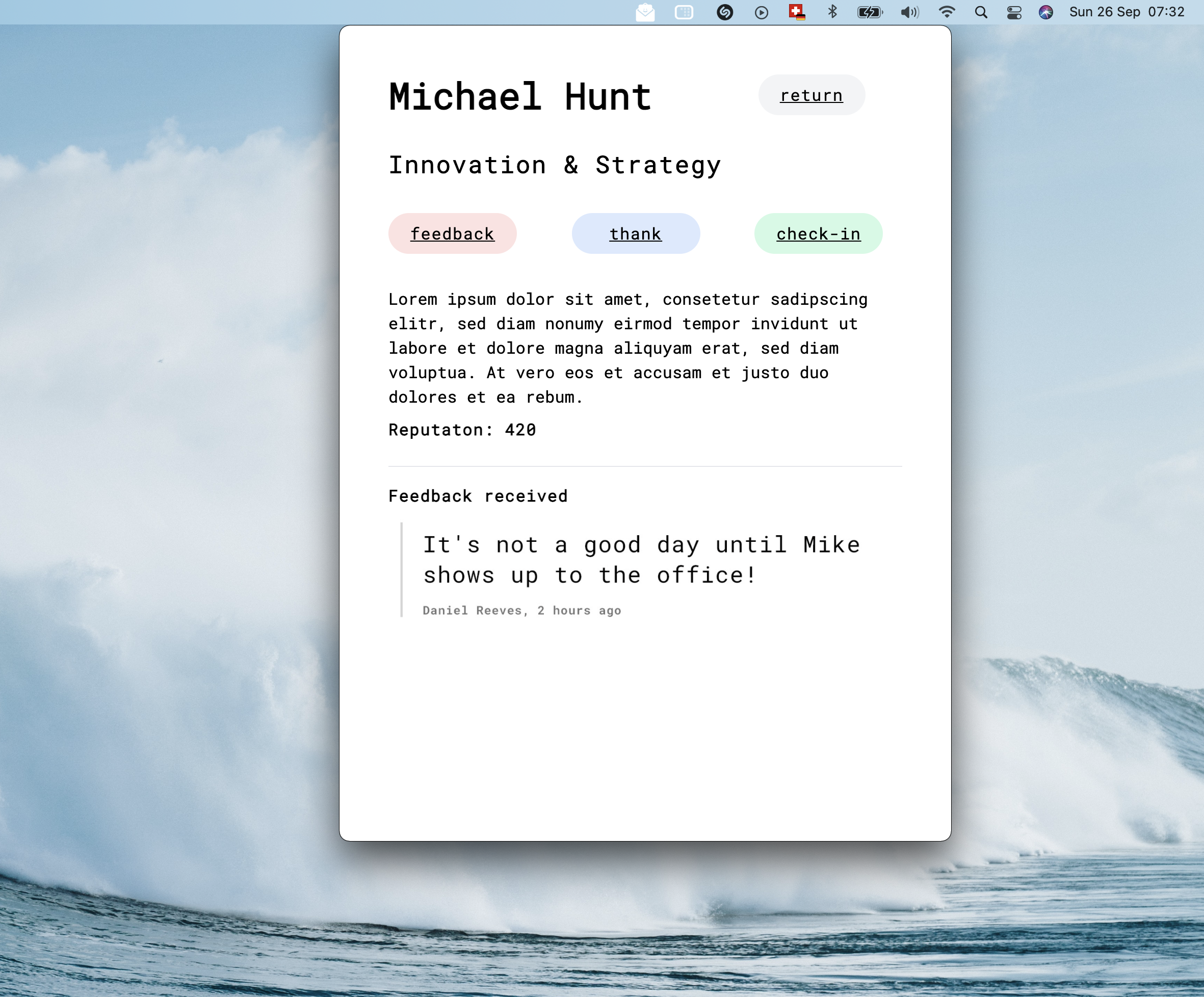
Task: Open the Swiss flag input source menu
Action: [797, 12]
